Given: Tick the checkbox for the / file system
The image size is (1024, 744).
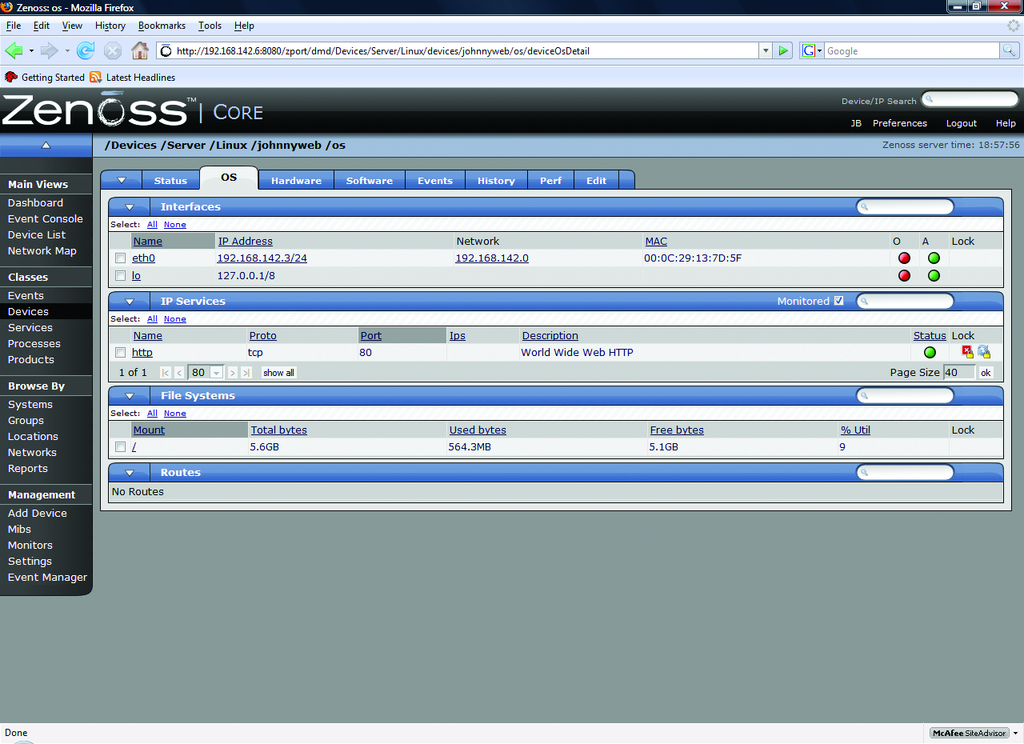Looking at the screenshot, I should [x=120, y=447].
